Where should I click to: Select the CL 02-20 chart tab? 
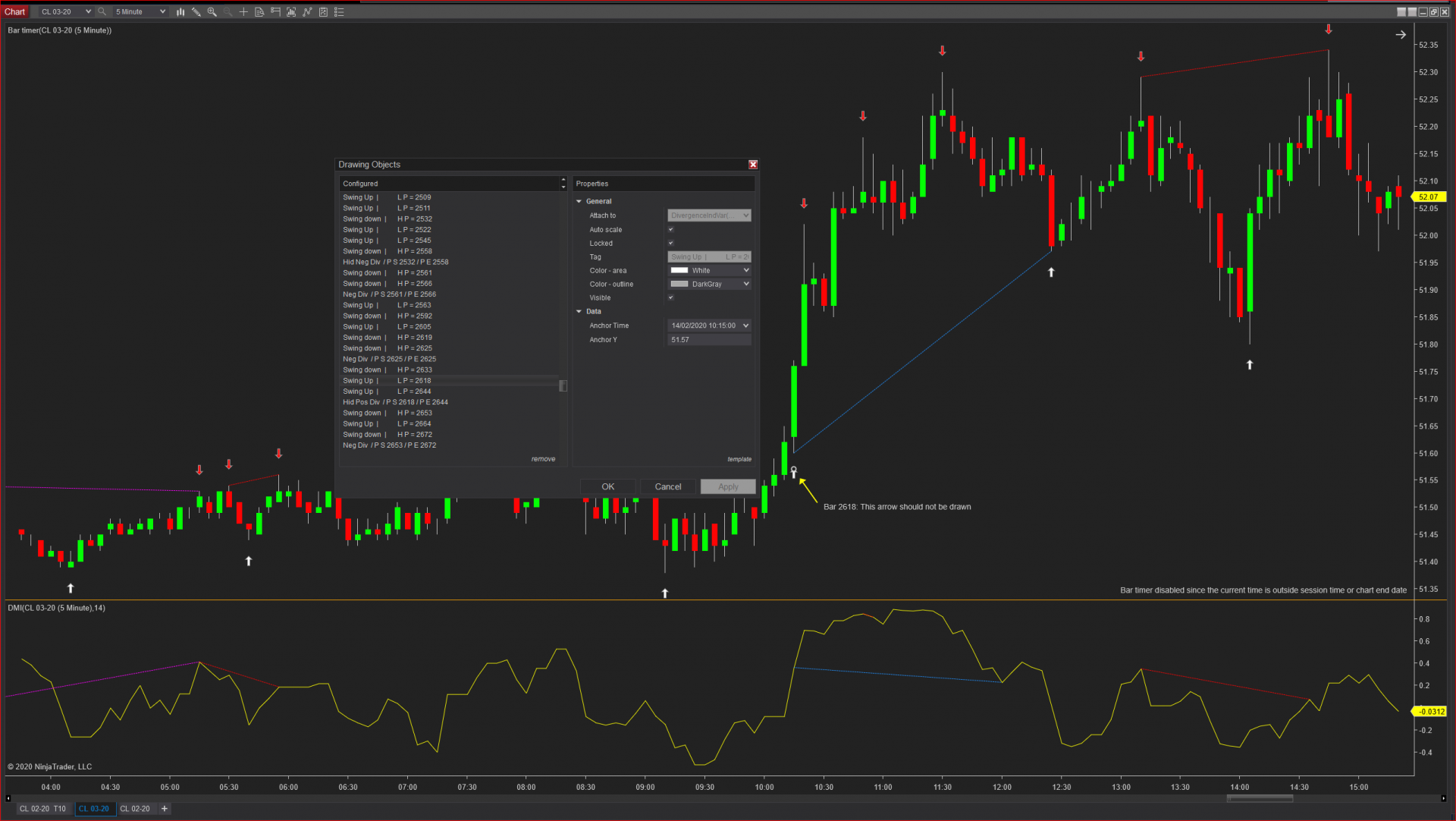pos(135,809)
